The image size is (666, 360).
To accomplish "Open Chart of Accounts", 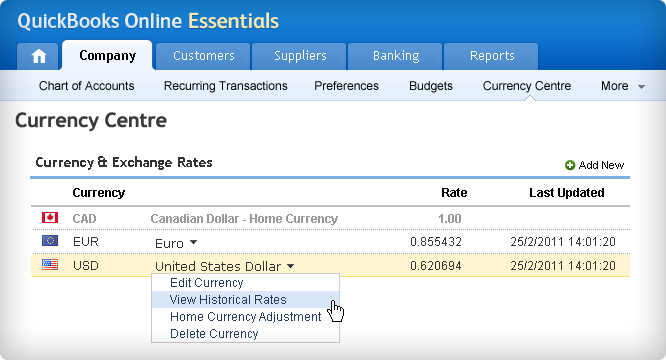I will point(86,86).
